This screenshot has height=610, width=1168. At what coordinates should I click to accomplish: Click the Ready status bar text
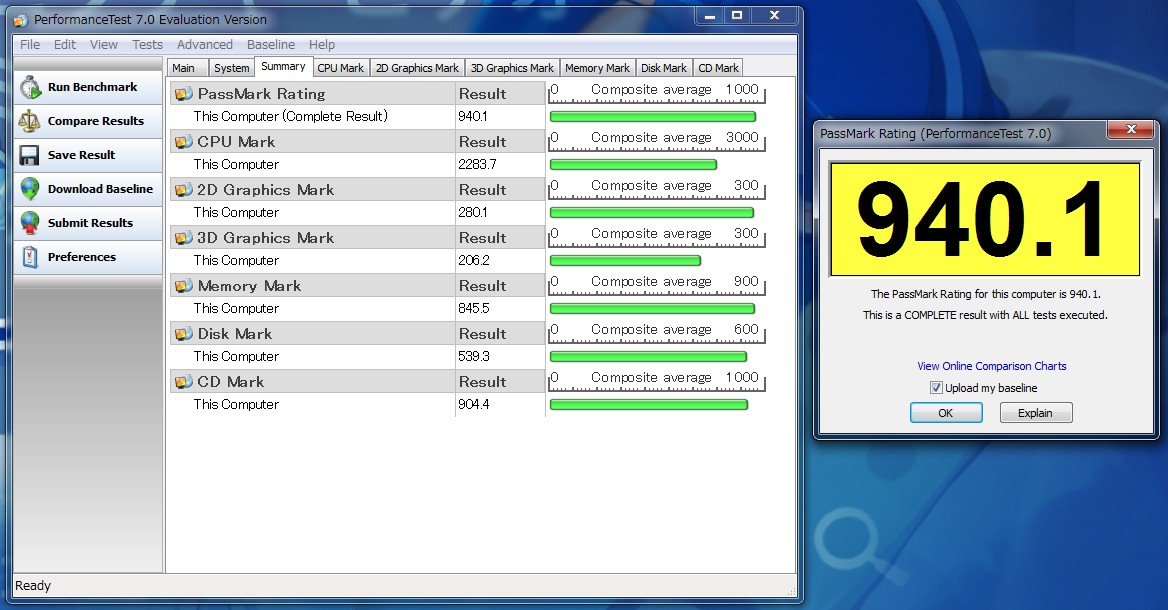[x=33, y=585]
